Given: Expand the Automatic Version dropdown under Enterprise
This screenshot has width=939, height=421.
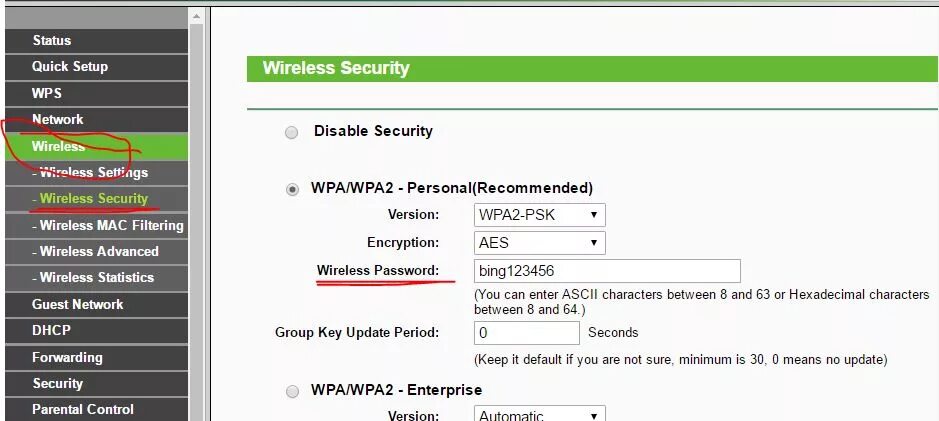Looking at the screenshot, I should click(540, 414).
